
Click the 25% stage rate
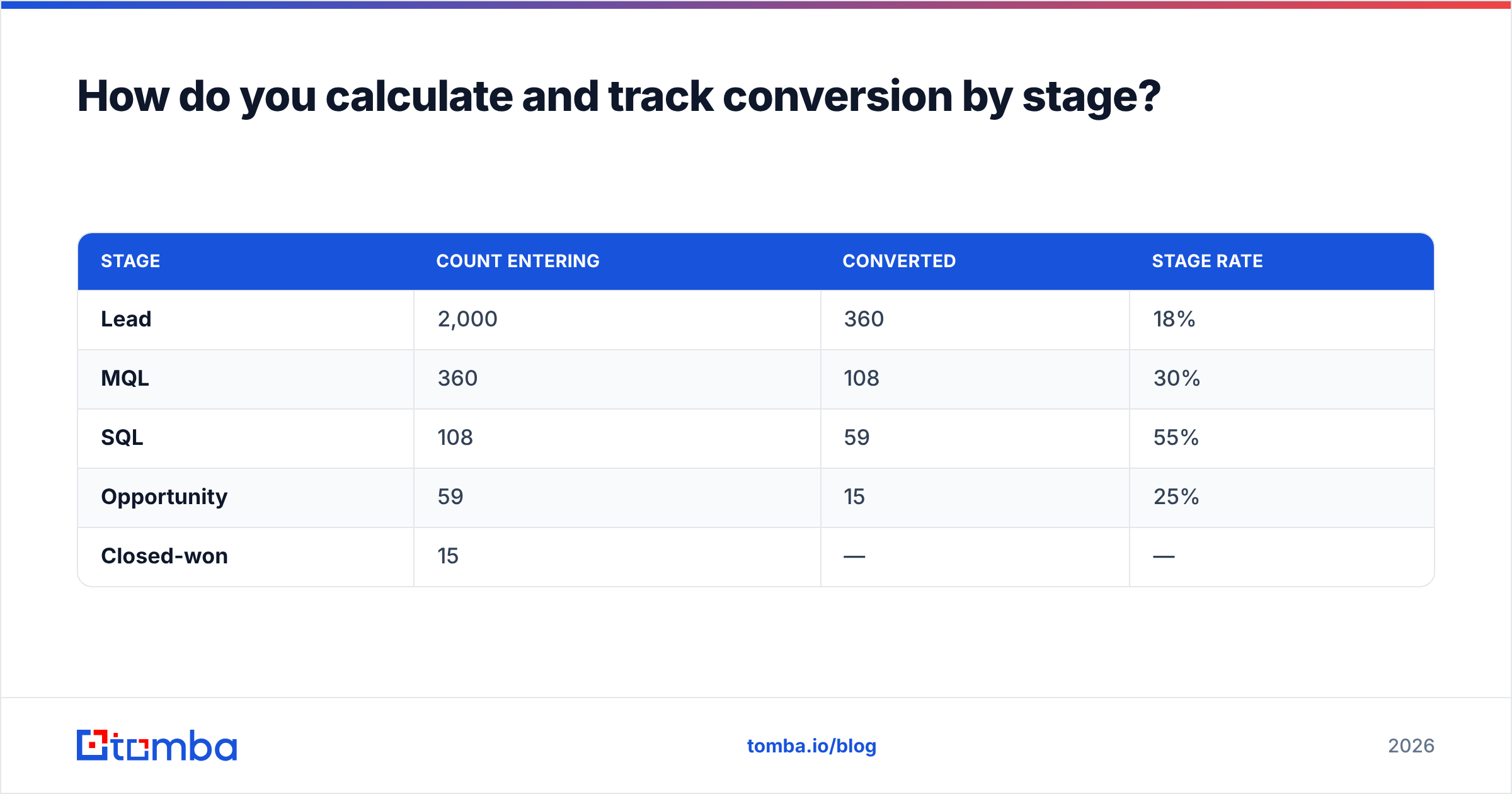[x=1176, y=497]
